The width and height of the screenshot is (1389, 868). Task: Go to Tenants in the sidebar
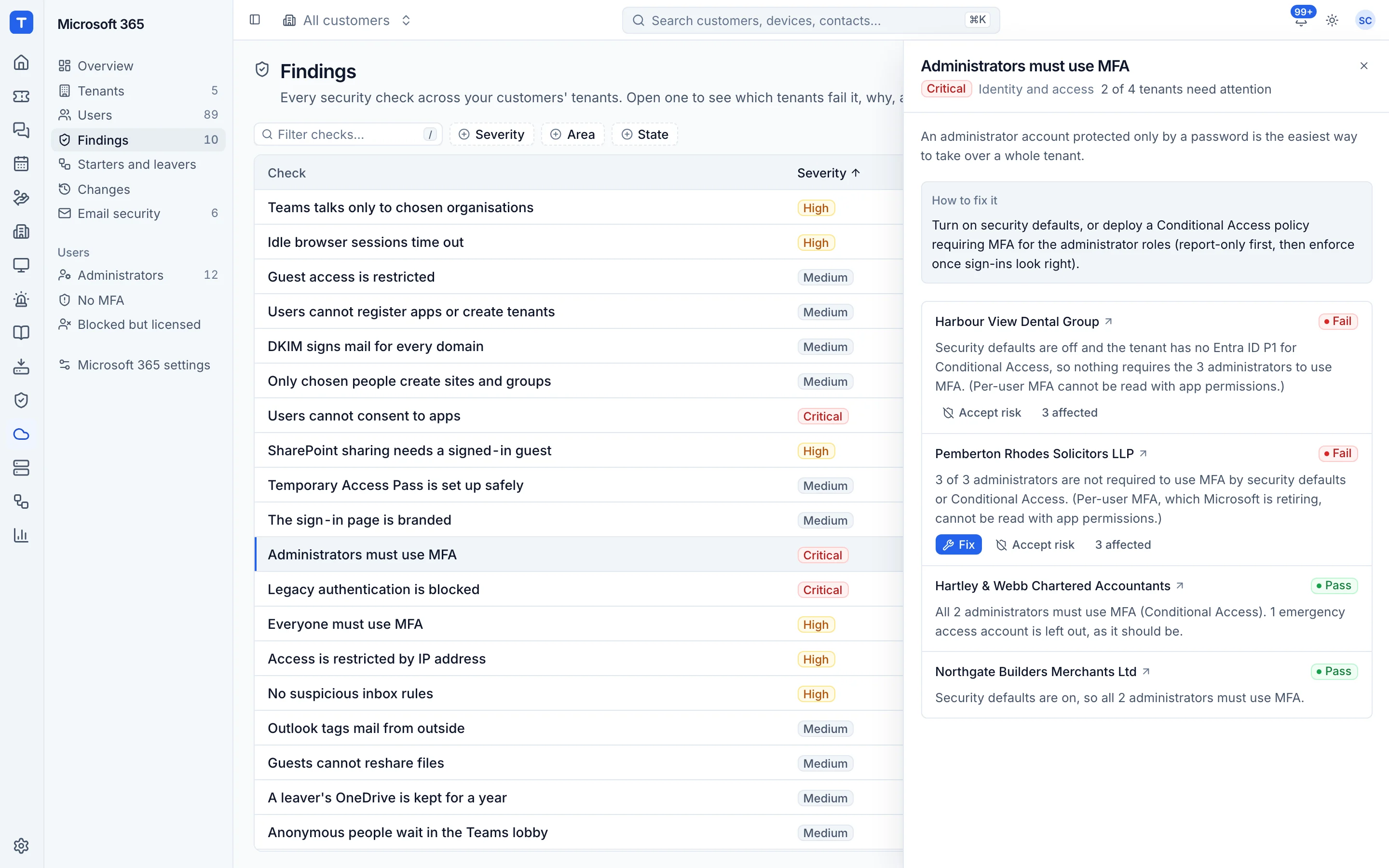point(138,91)
